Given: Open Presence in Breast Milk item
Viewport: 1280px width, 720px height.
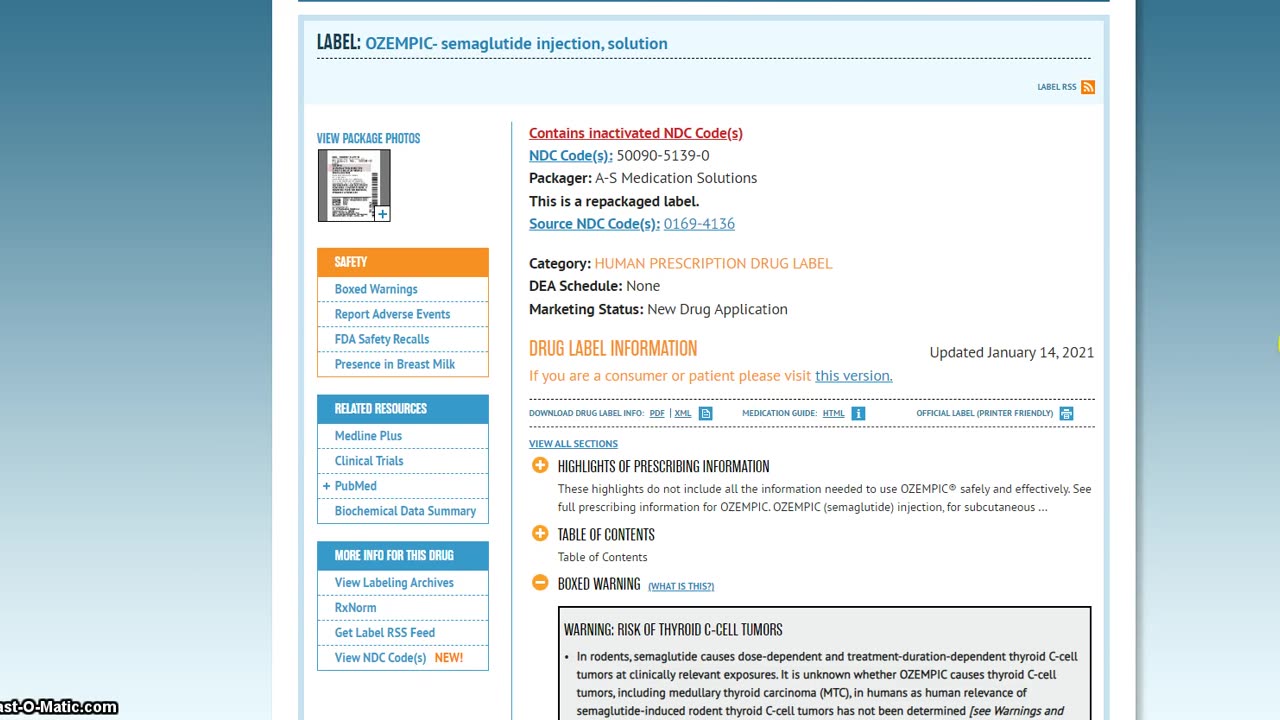Looking at the screenshot, I should pyautogui.click(x=395, y=364).
